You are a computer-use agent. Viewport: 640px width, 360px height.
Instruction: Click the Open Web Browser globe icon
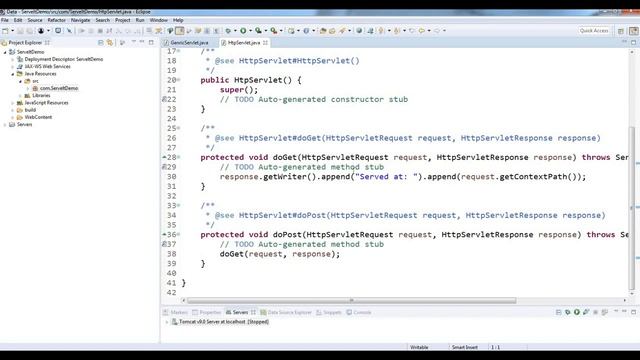(359, 31)
